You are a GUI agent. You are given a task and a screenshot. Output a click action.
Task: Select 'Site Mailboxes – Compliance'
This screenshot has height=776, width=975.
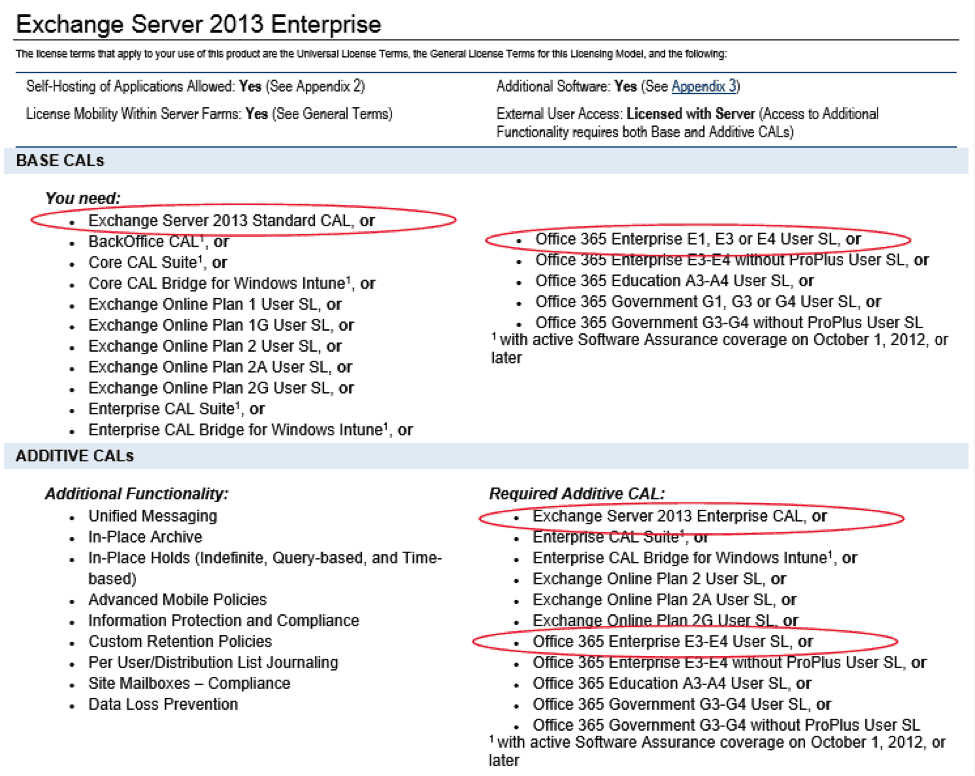point(189,684)
